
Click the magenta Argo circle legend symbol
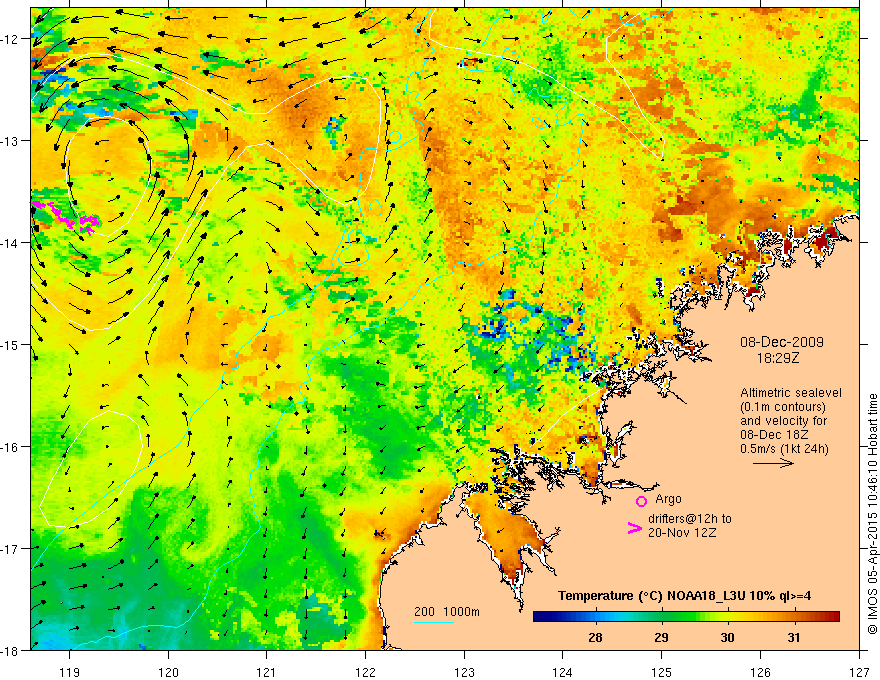point(641,502)
